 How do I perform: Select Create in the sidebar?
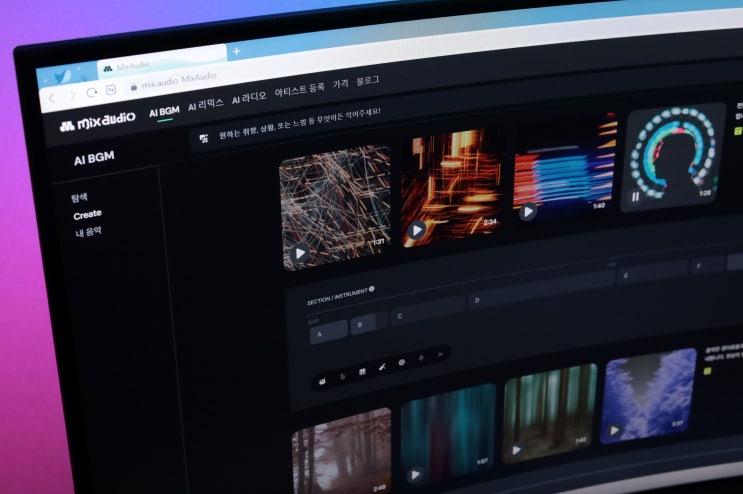(x=88, y=215)
